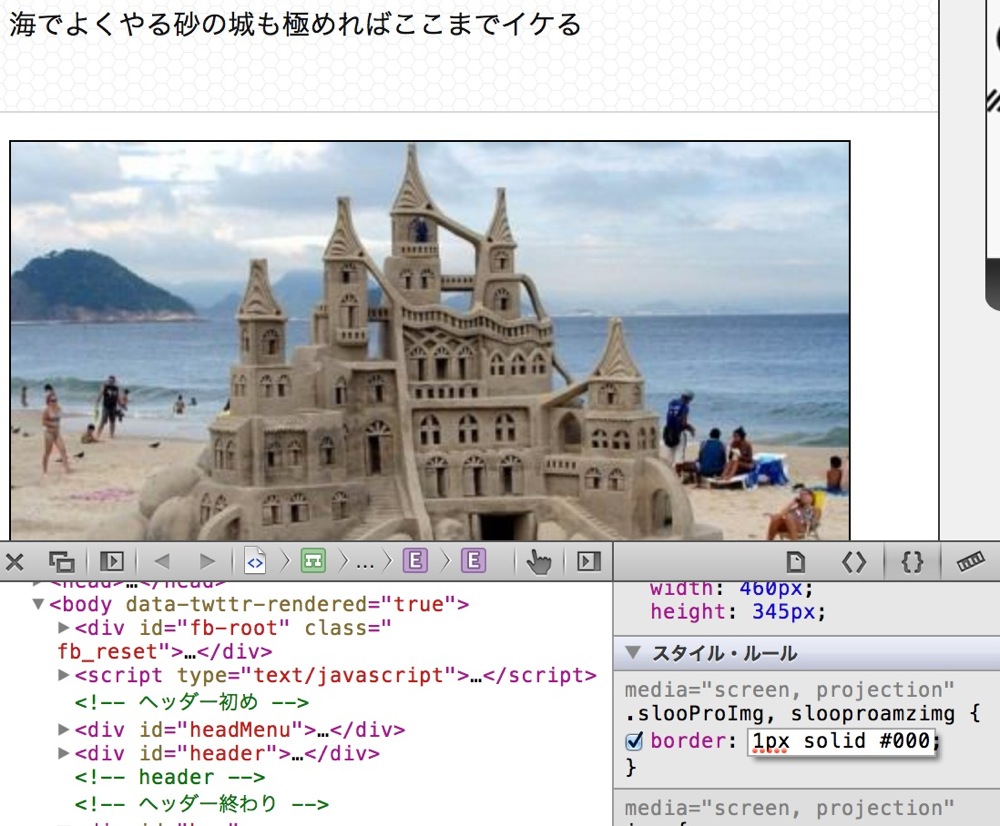Select the ヘッダー終わり comment line
The image size is (1000, 826).
[x=202, y=804]
